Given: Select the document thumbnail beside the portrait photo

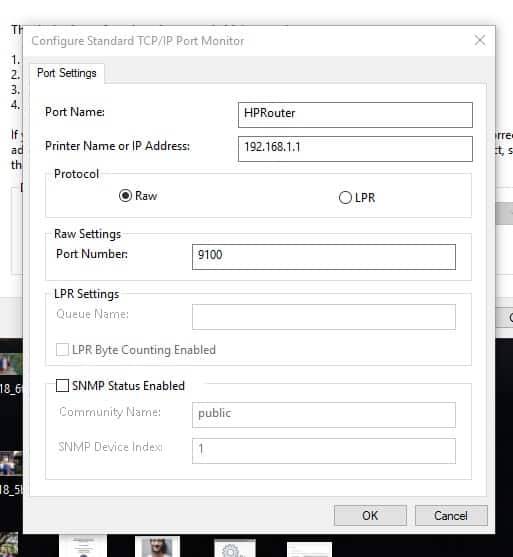Looking at the screenshot, I should coord(83,546).
